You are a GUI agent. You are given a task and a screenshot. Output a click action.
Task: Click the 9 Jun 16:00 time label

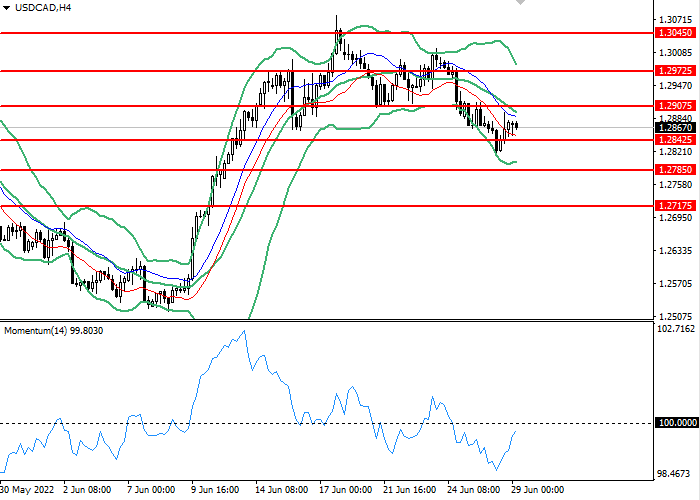pyautogui.click(x=215, y=491)
